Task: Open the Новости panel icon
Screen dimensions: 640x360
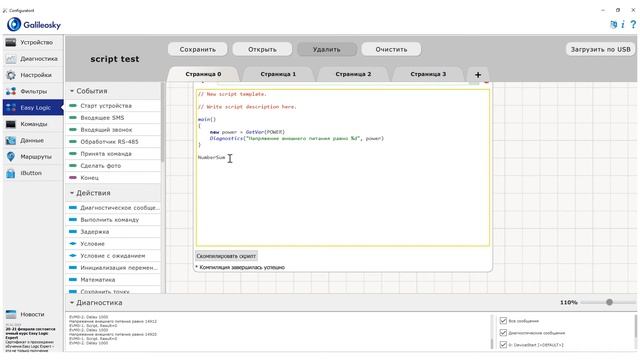Action: (11, 314)
